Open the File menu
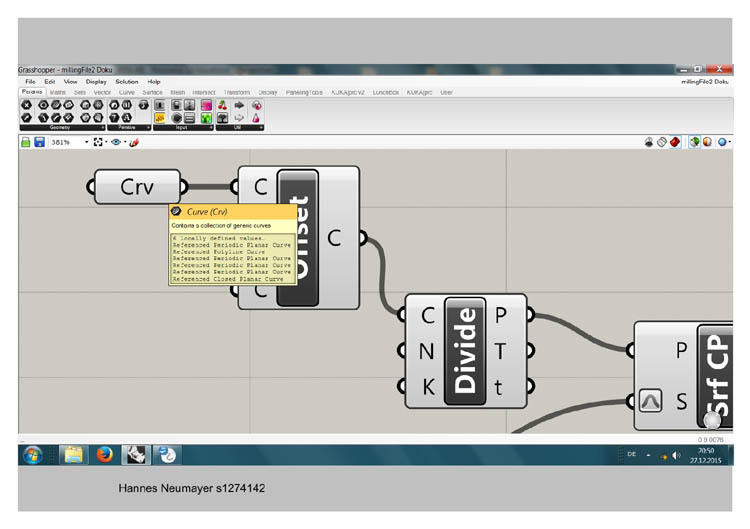Screen dimensions: 750x529 coord(30,82)
